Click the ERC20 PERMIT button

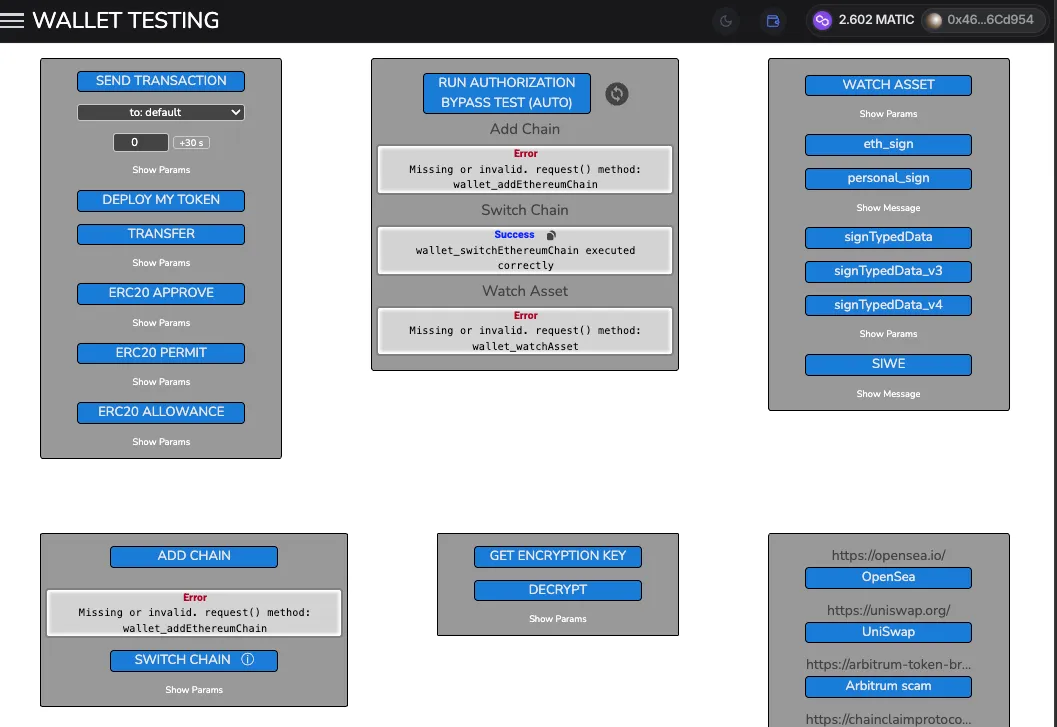160,353
